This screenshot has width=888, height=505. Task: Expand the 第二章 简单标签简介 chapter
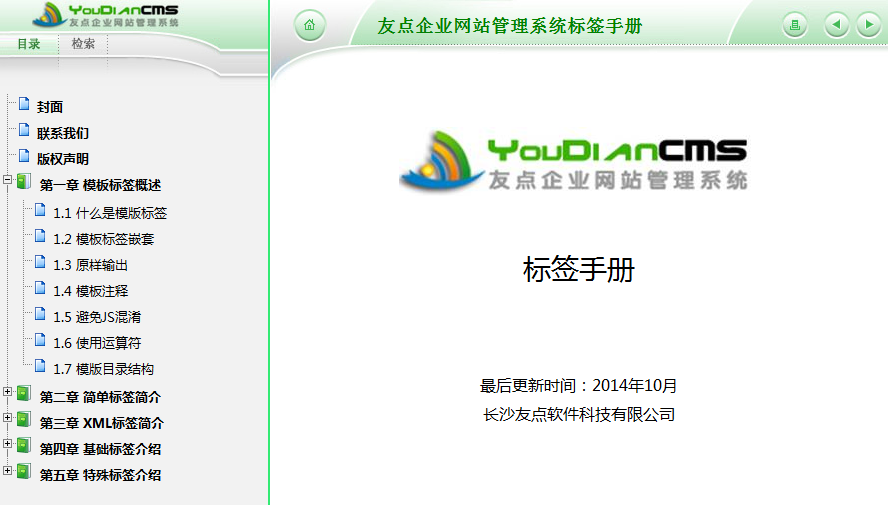pyautogui.click(x=8, y=393)
